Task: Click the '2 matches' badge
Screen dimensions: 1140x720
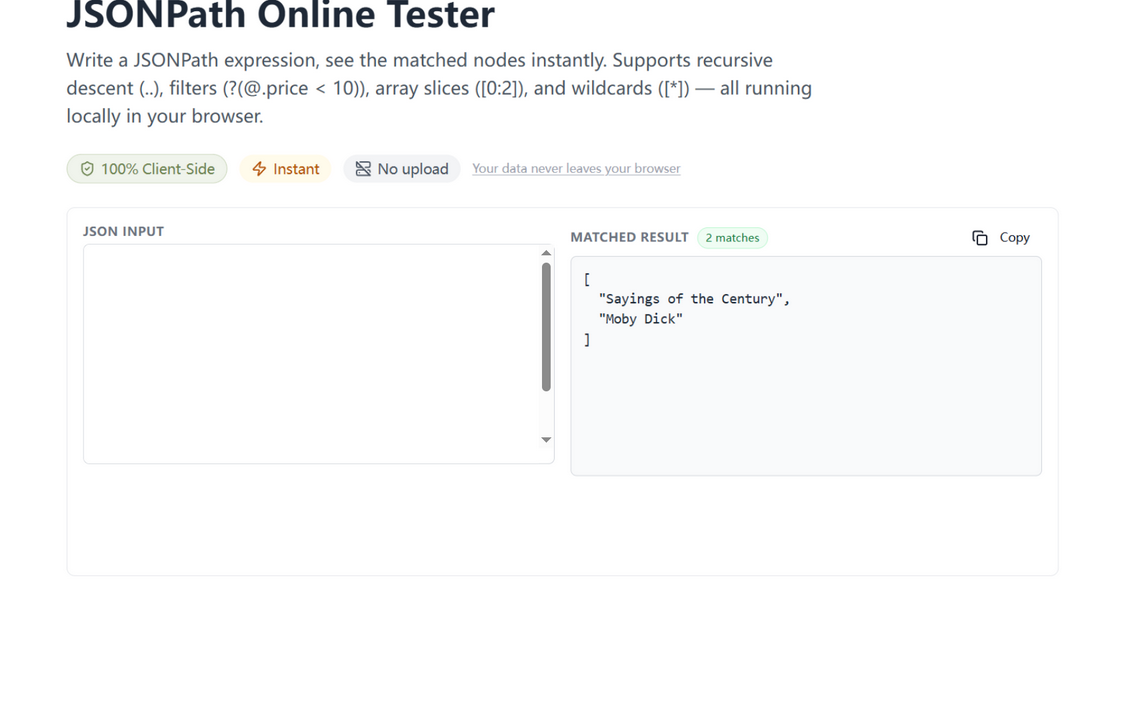Action: (x=732, y=238)
